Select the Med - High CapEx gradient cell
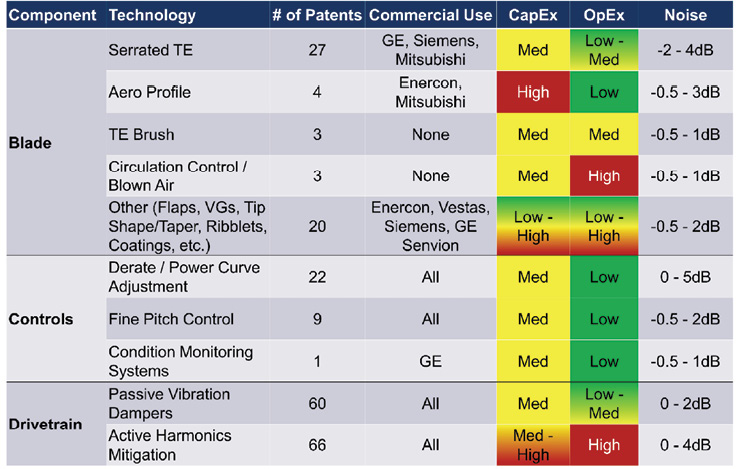739x469 pixels. 533,443
